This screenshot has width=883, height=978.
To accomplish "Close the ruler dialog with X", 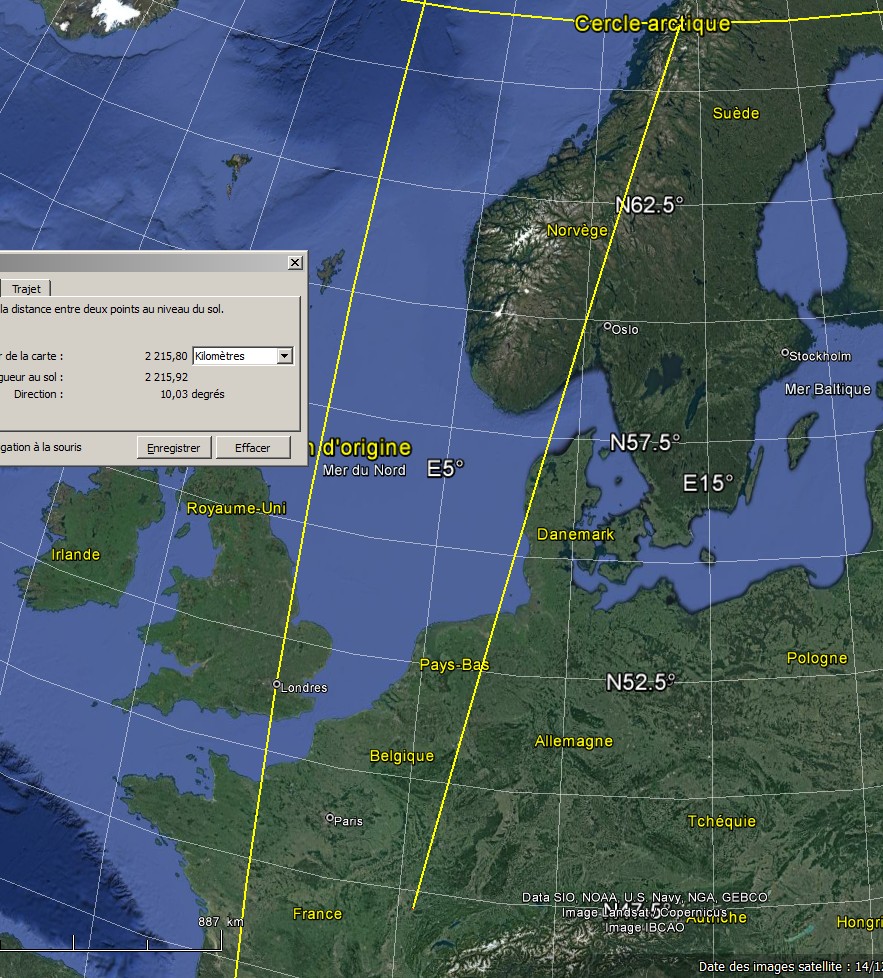I will (295, 262).
